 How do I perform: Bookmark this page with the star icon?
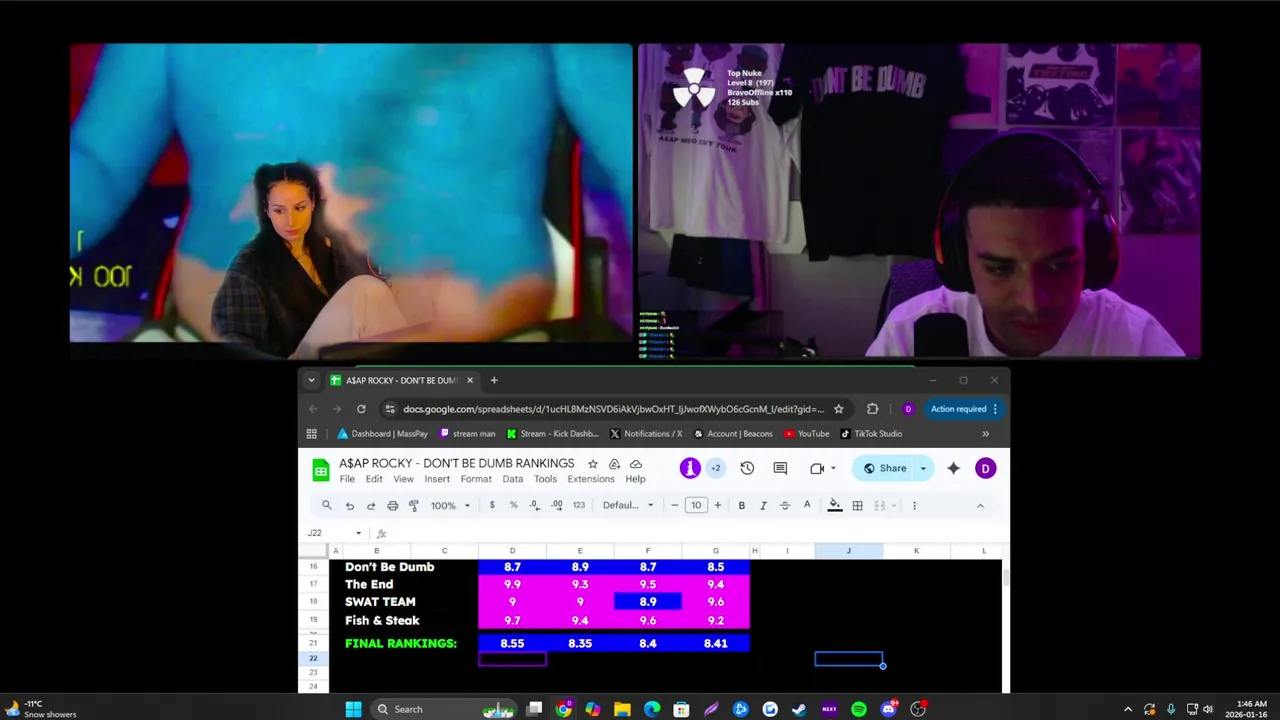pyautogui.click(x=838, y=409)
